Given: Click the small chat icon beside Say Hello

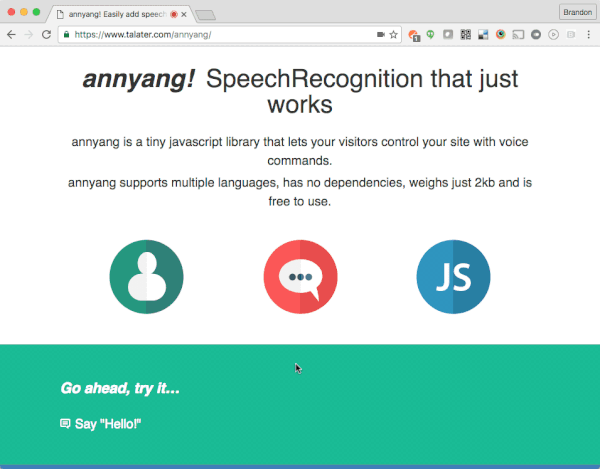Looking at the screenshot, I should click(x=65, y=423).
